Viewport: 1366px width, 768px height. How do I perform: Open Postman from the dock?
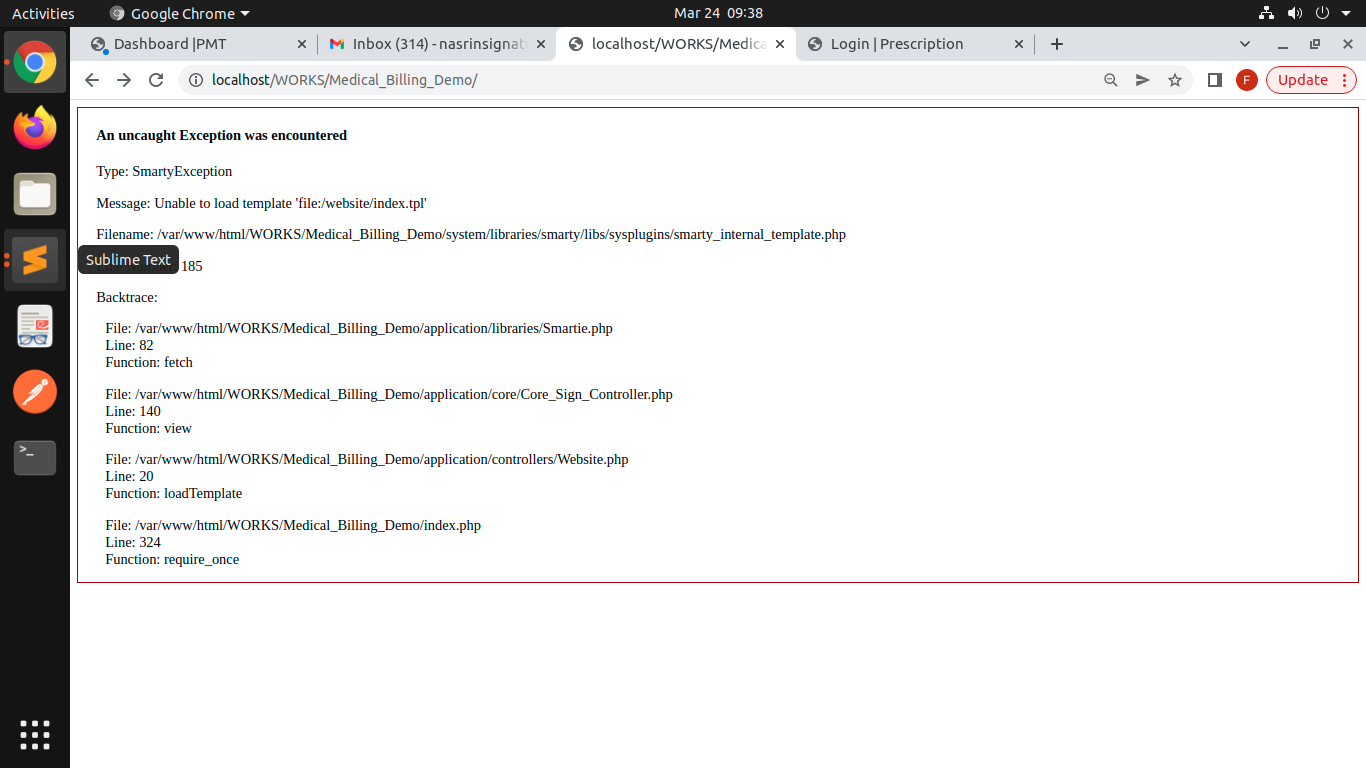pos(35,391)
